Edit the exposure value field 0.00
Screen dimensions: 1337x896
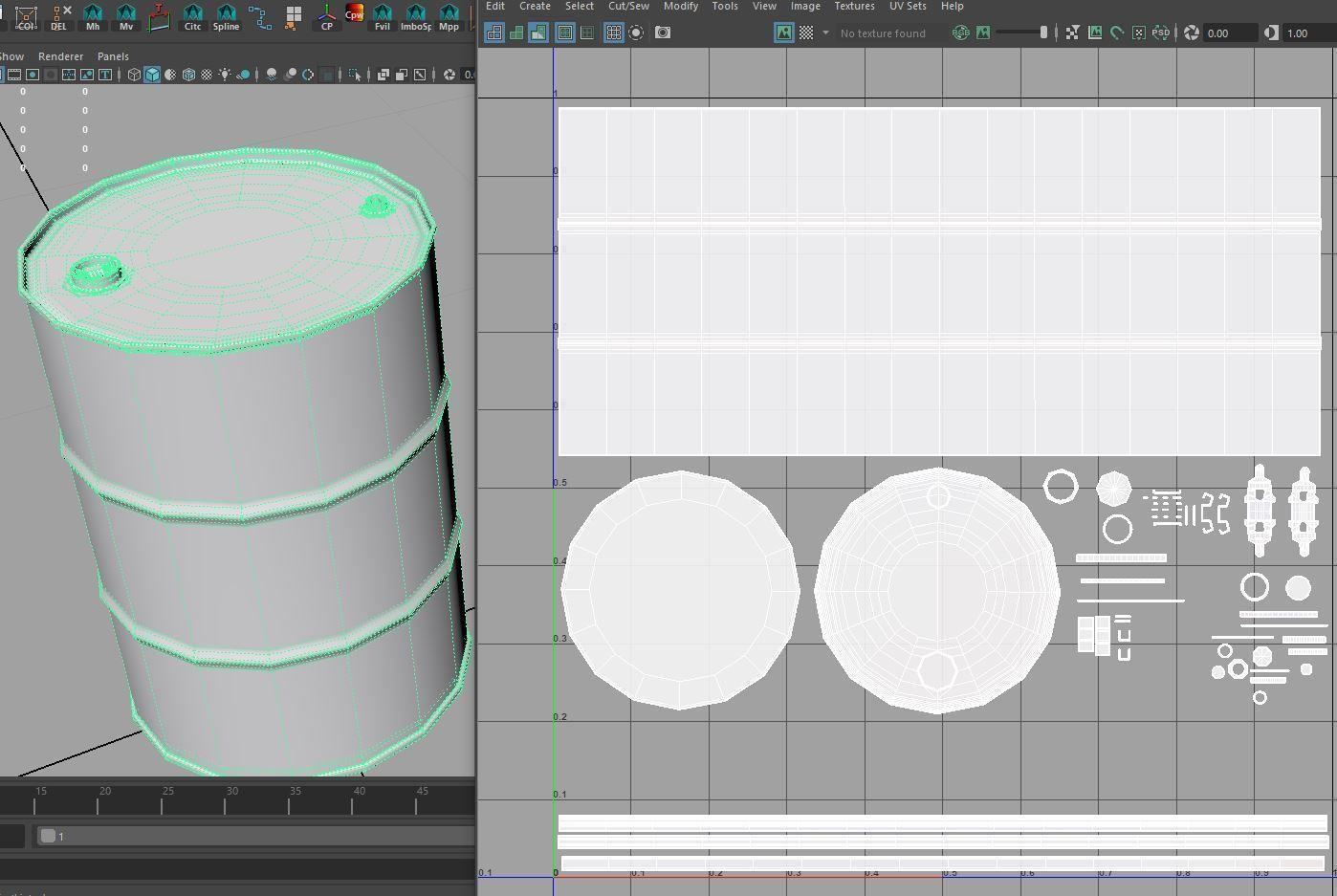tap(1231, 33)
